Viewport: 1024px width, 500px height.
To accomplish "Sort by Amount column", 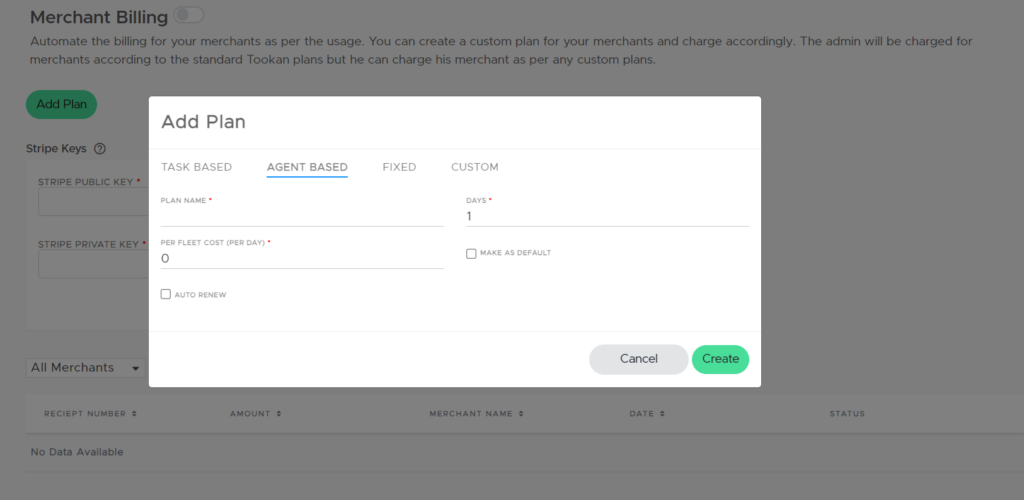I will click(255, 414).
